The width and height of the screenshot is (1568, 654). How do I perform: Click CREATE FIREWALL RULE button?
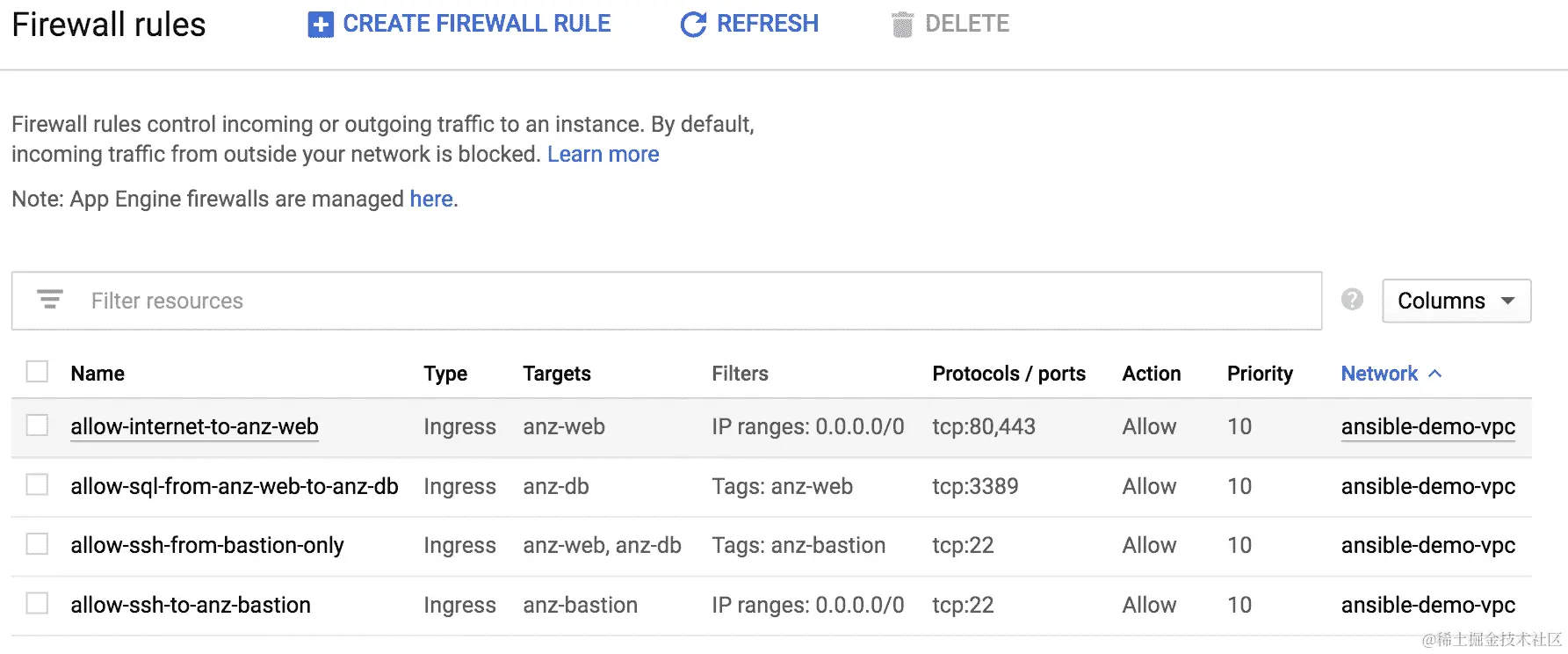459,24
